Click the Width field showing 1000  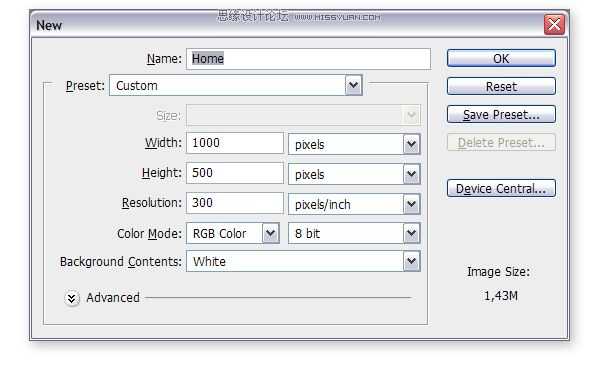pyautogui.click(x=235, y=143)
